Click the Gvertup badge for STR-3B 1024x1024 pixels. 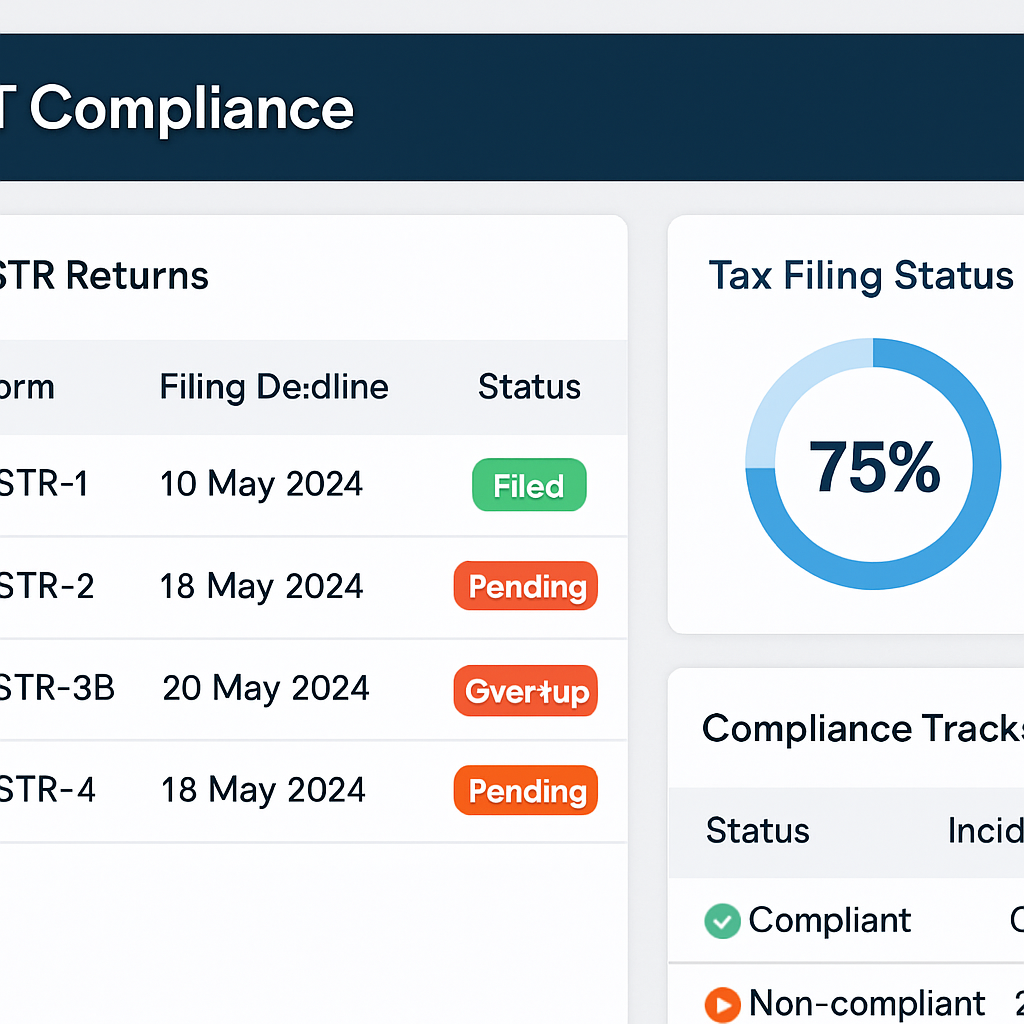(526, 690)
